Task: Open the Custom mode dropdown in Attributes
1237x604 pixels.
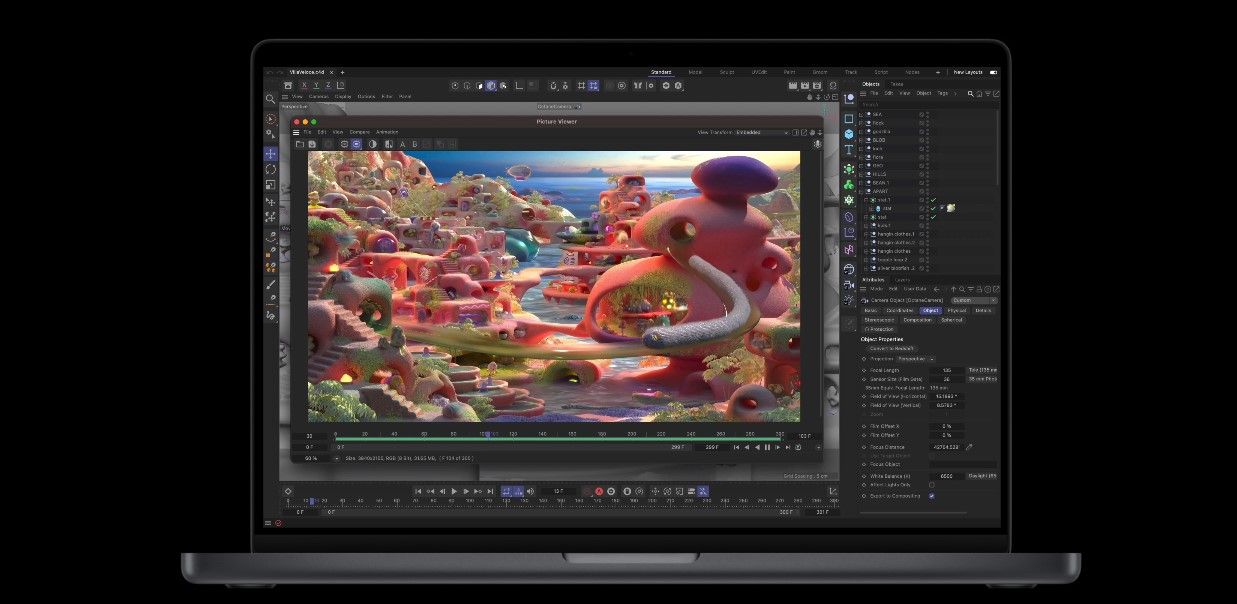Action: 974,300
